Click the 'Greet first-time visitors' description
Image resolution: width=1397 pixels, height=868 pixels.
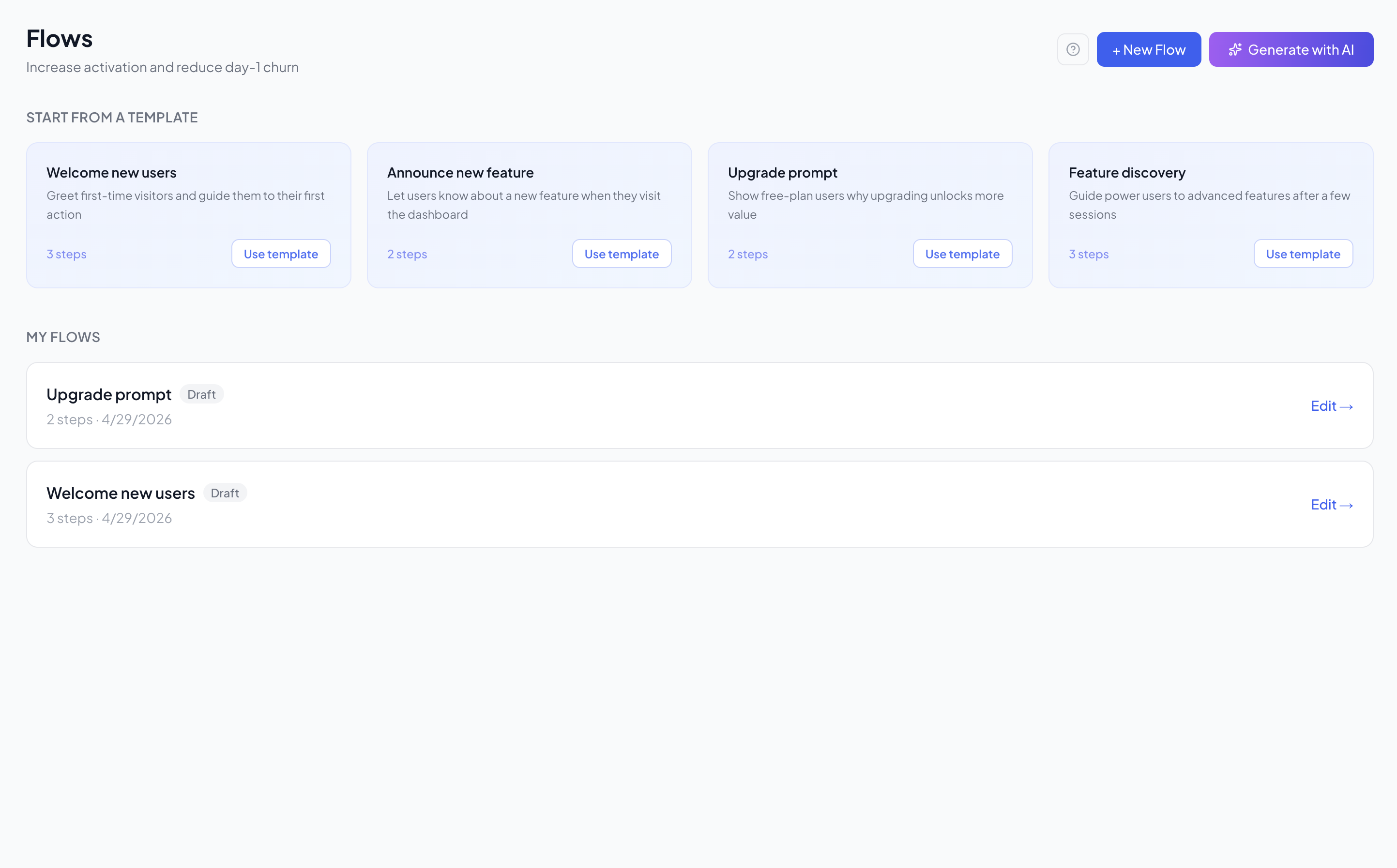tap(185, 205)
